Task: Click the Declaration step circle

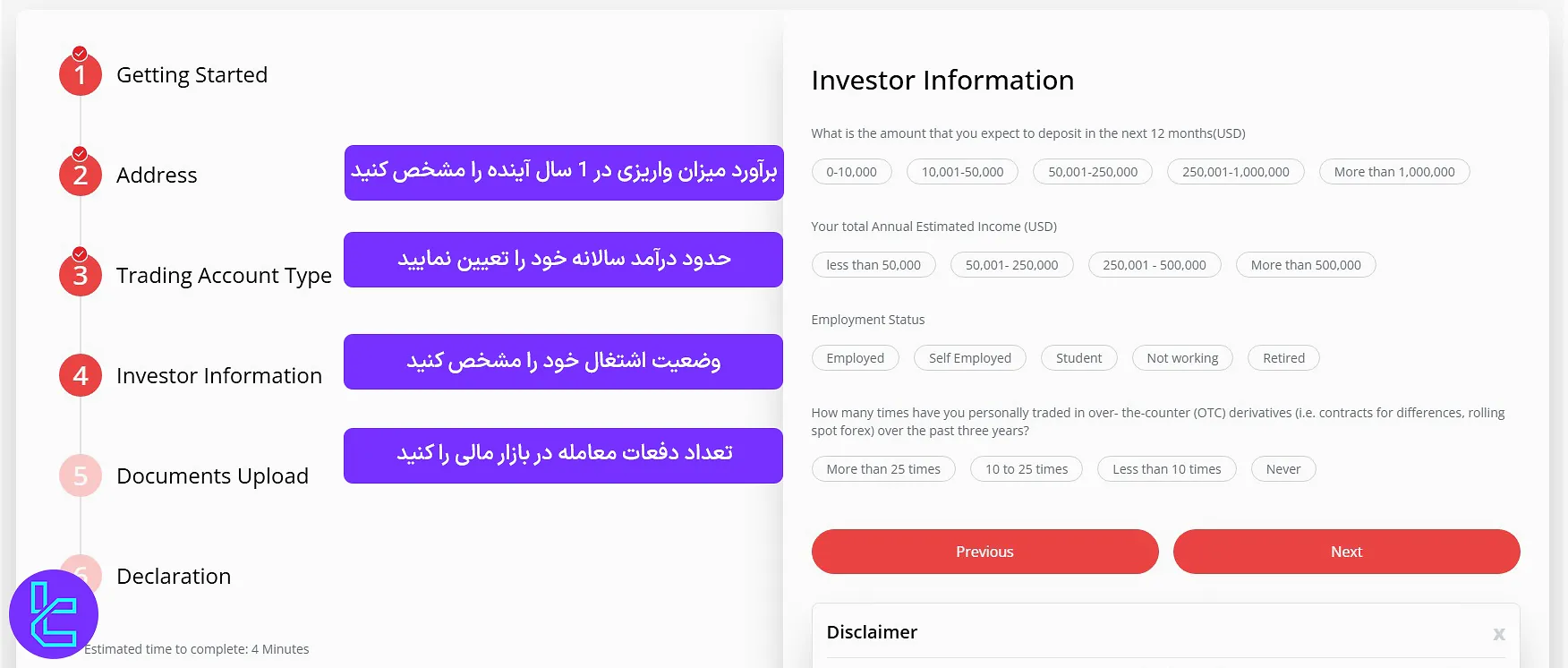Action: pyautogui.click(x=79, y=576)
